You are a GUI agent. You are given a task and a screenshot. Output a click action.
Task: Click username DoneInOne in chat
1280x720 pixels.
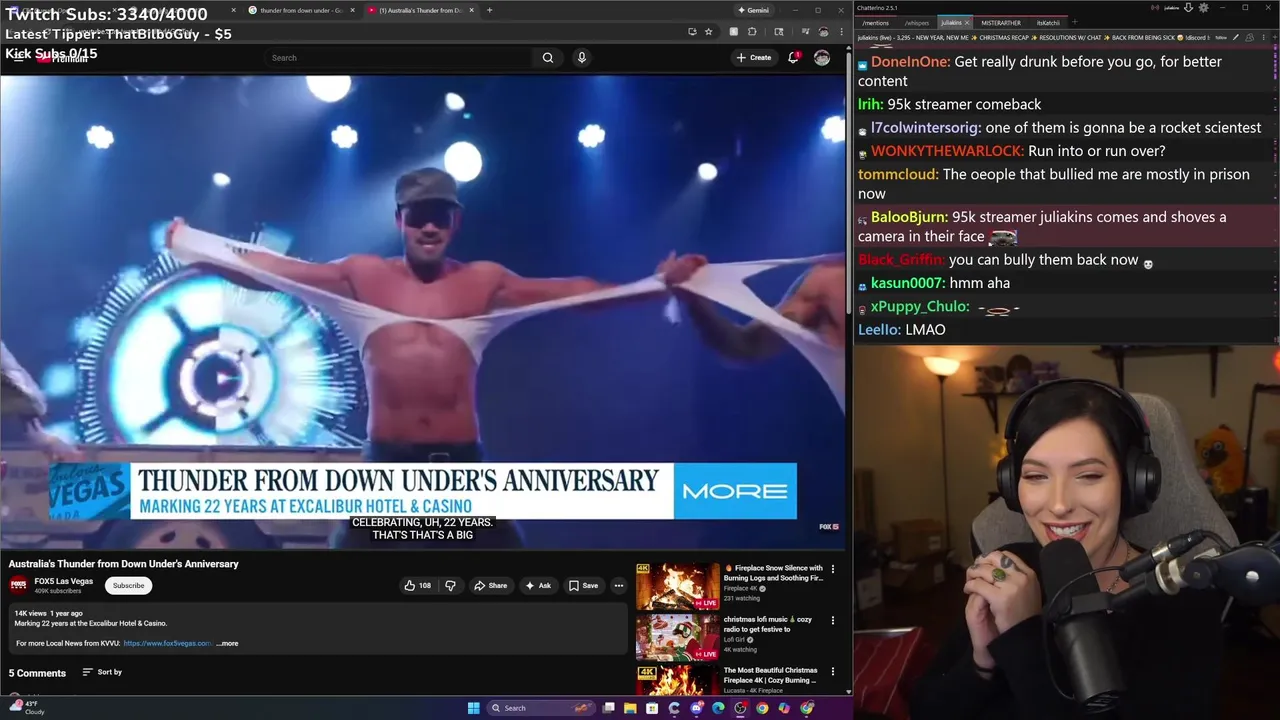(910, 61)
